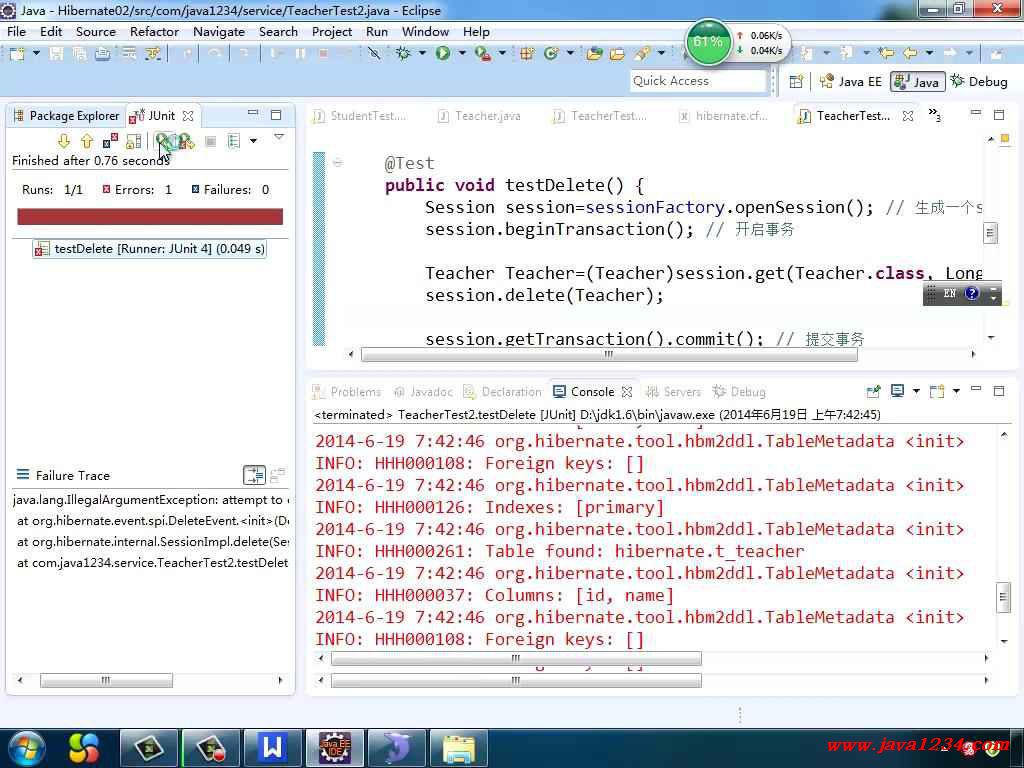Click the Open Perspective icon
Screen dimensions: 1024x768
796,82
